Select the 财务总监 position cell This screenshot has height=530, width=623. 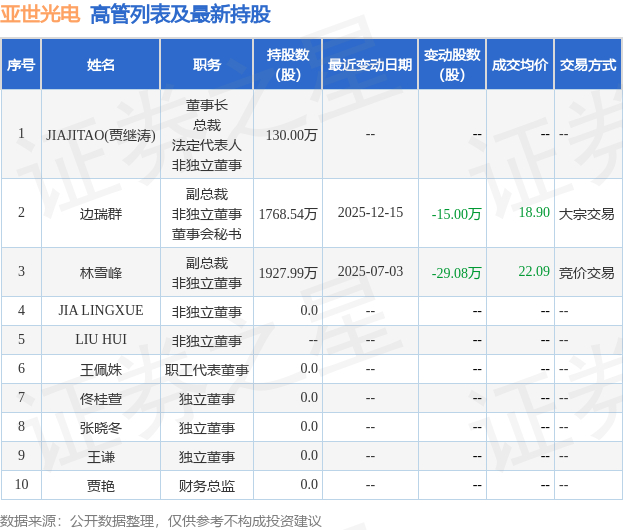coord(207,486)
